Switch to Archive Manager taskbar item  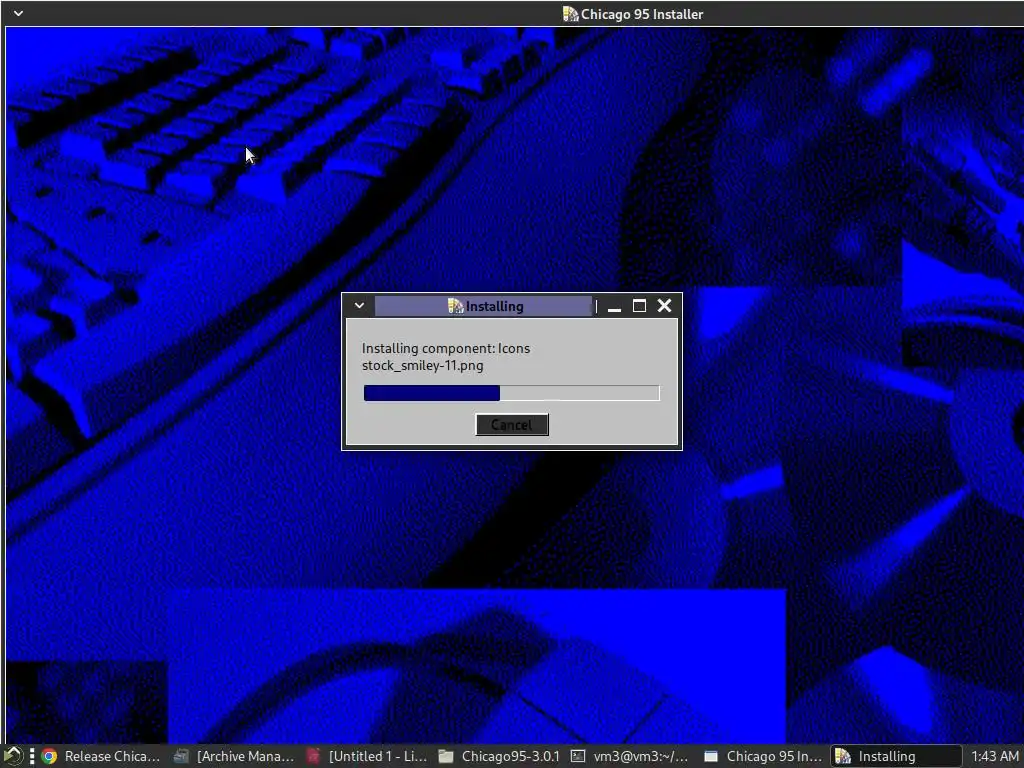tap(234, 756)
